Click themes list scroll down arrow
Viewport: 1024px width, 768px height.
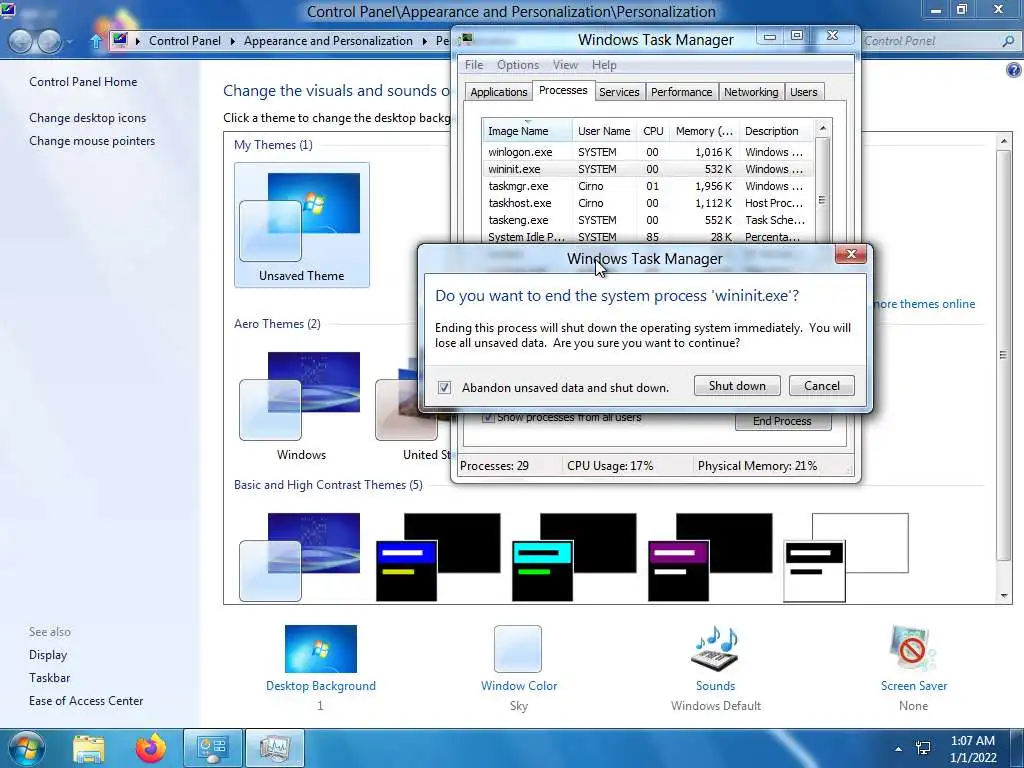click(x=1004, y=596)
